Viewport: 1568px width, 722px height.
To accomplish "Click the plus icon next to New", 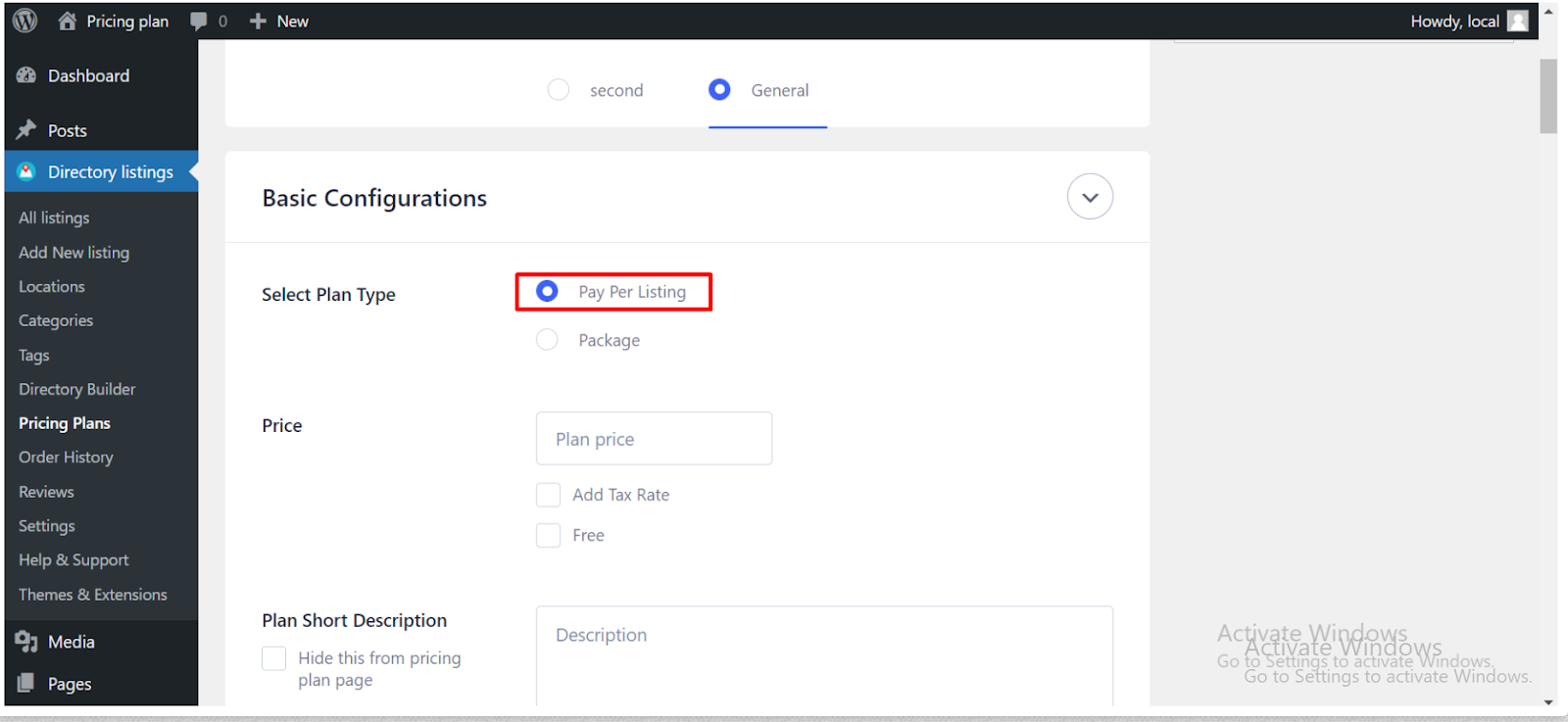I will click(258, 22).
